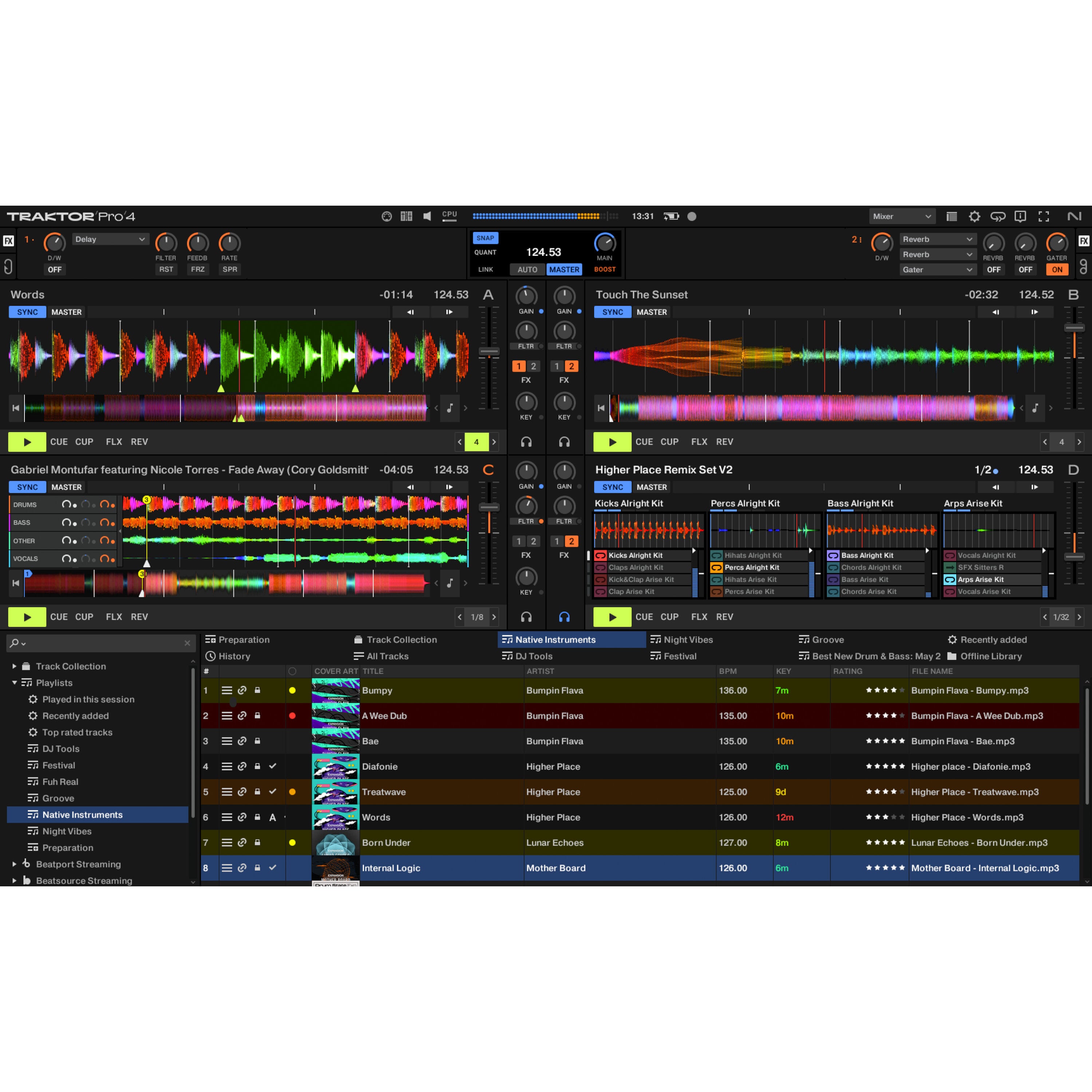Screen dimensions: 1092x1092
Task: Adjust deck A tempo fader
Action: pyautogui.click(x=489, y=352)
